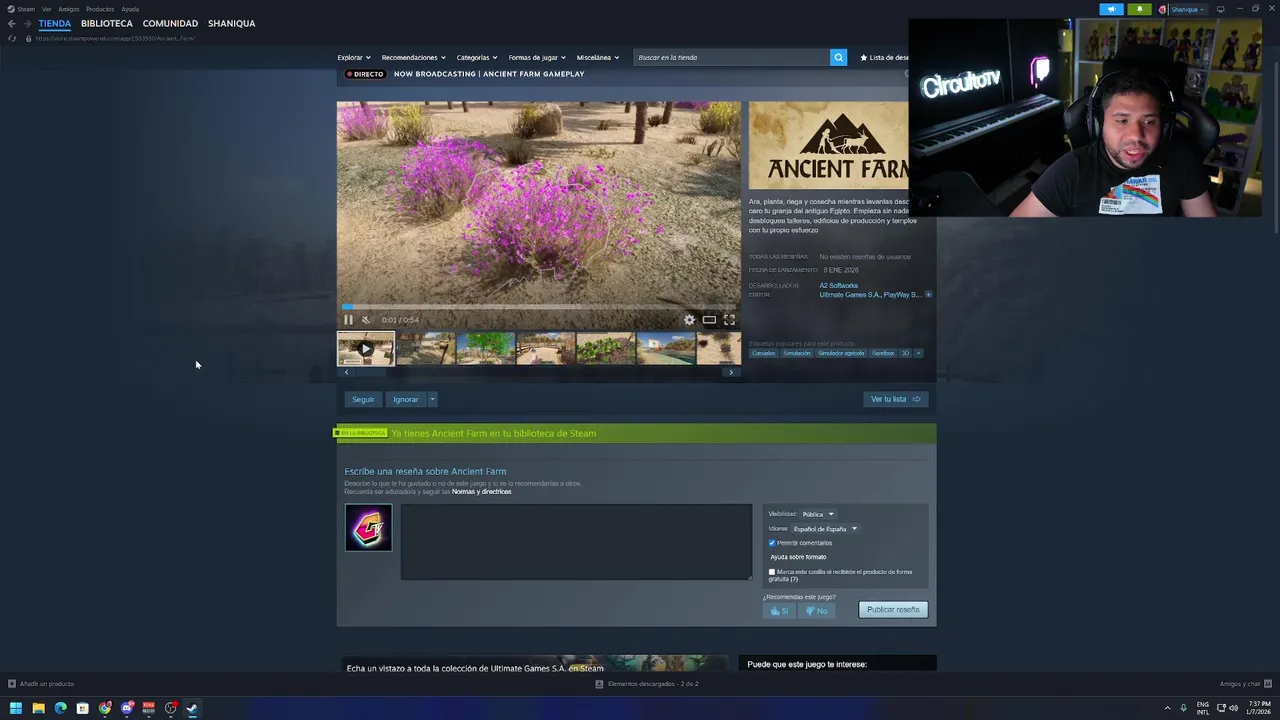Open the Explorar store menu
Screen dimensions: 1280x720
click(x=354, y=57)
